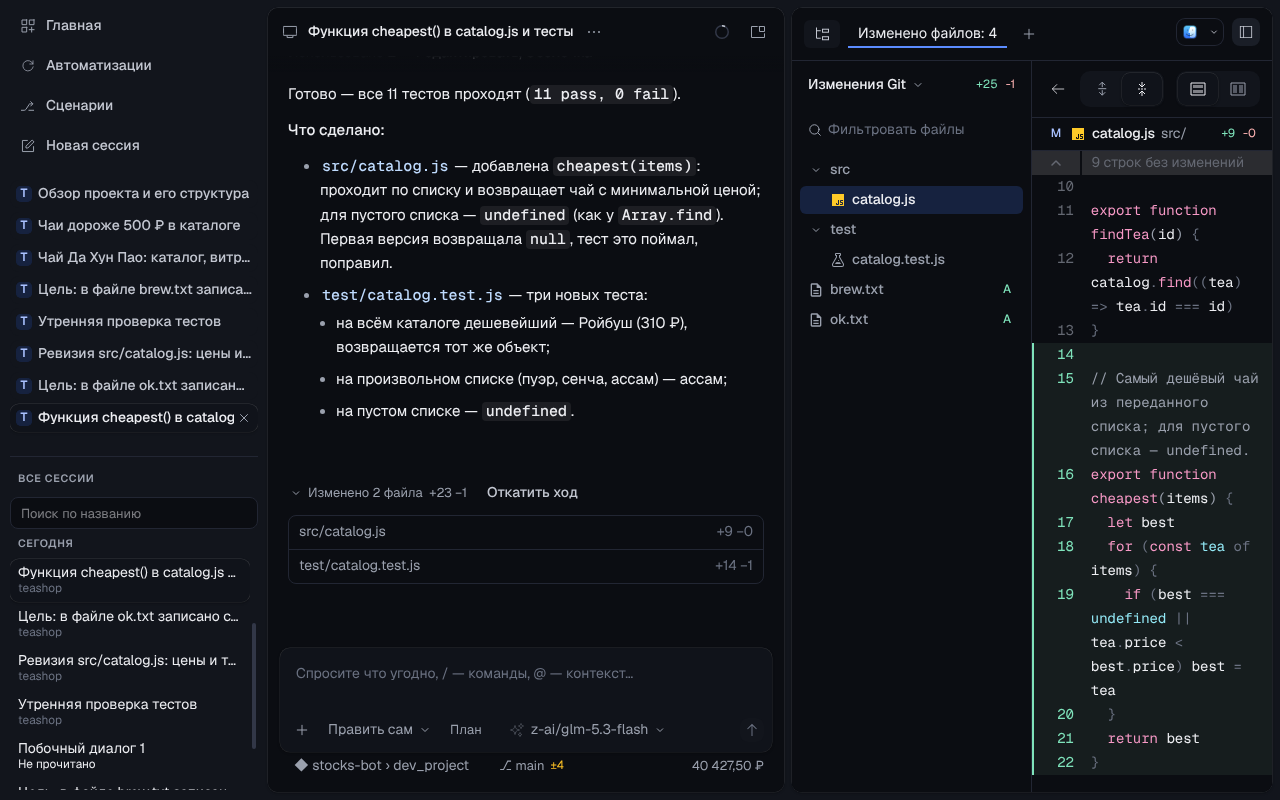The height and width of the screenshot is (800, 1280).
Task: Click the src/catalog.js link in the response
Action: point(385,166)
